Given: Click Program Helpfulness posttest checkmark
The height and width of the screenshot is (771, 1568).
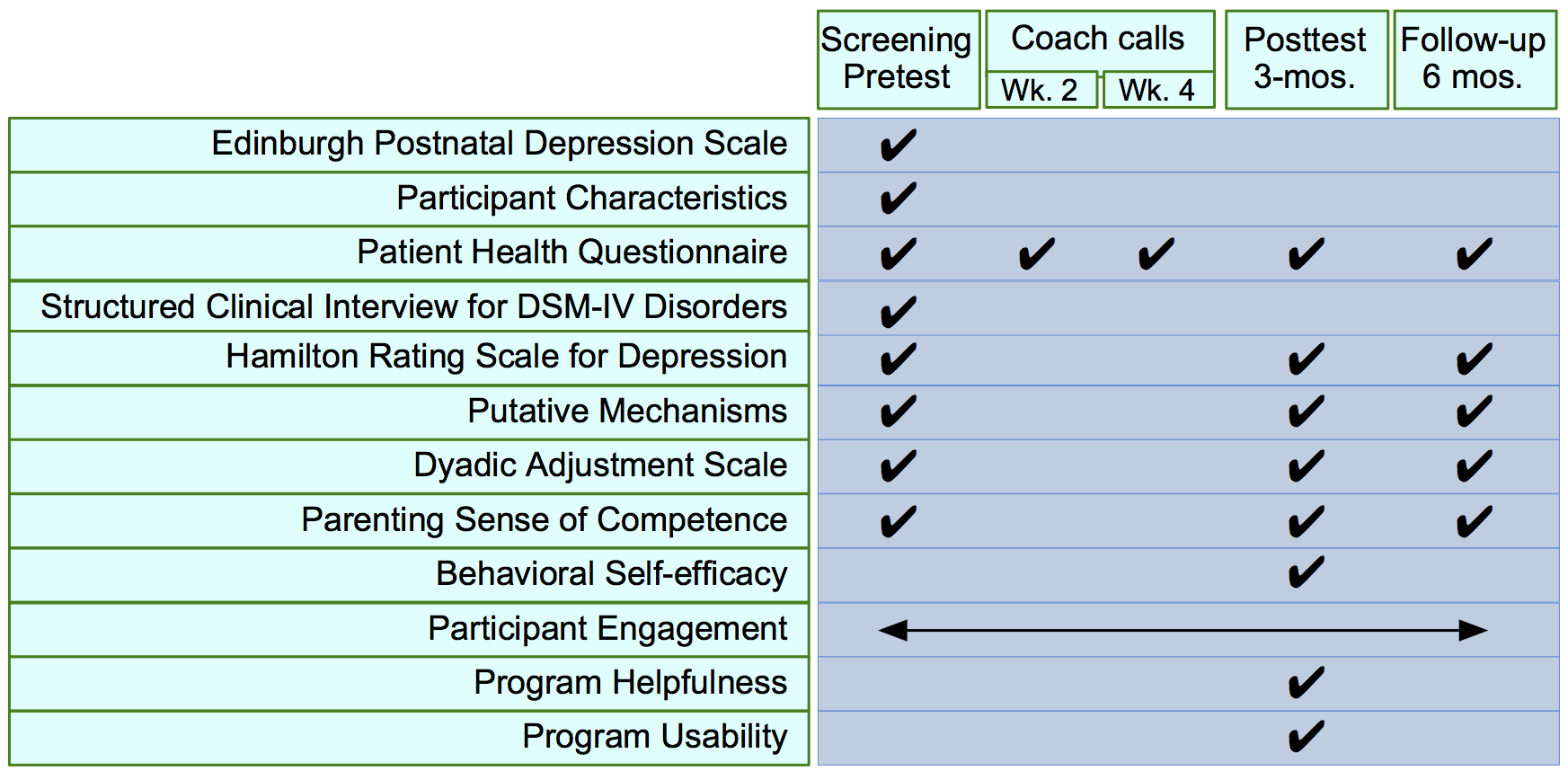Looking at the screenshot, I should coord(1305,683).
